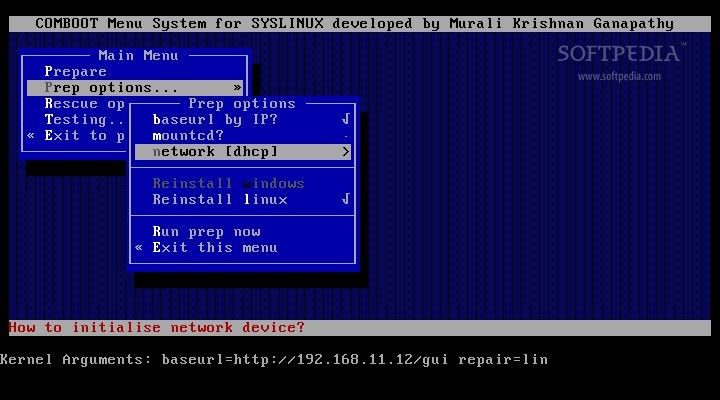Click the Kernel Arguments line
The image size is (720, 400).
pyautogui.click(x=274, y=360)
